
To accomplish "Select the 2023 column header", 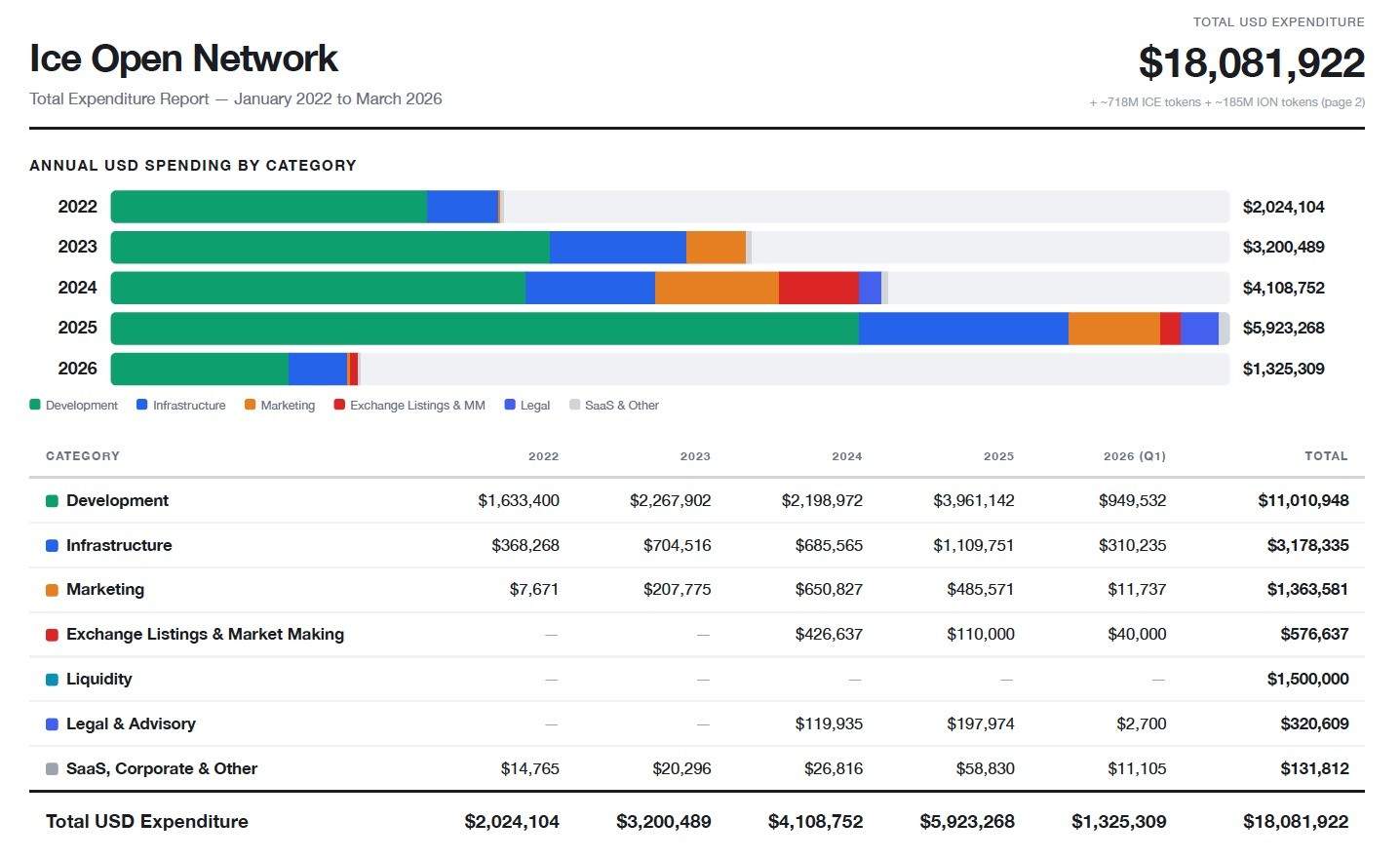I will click(694, 455).
